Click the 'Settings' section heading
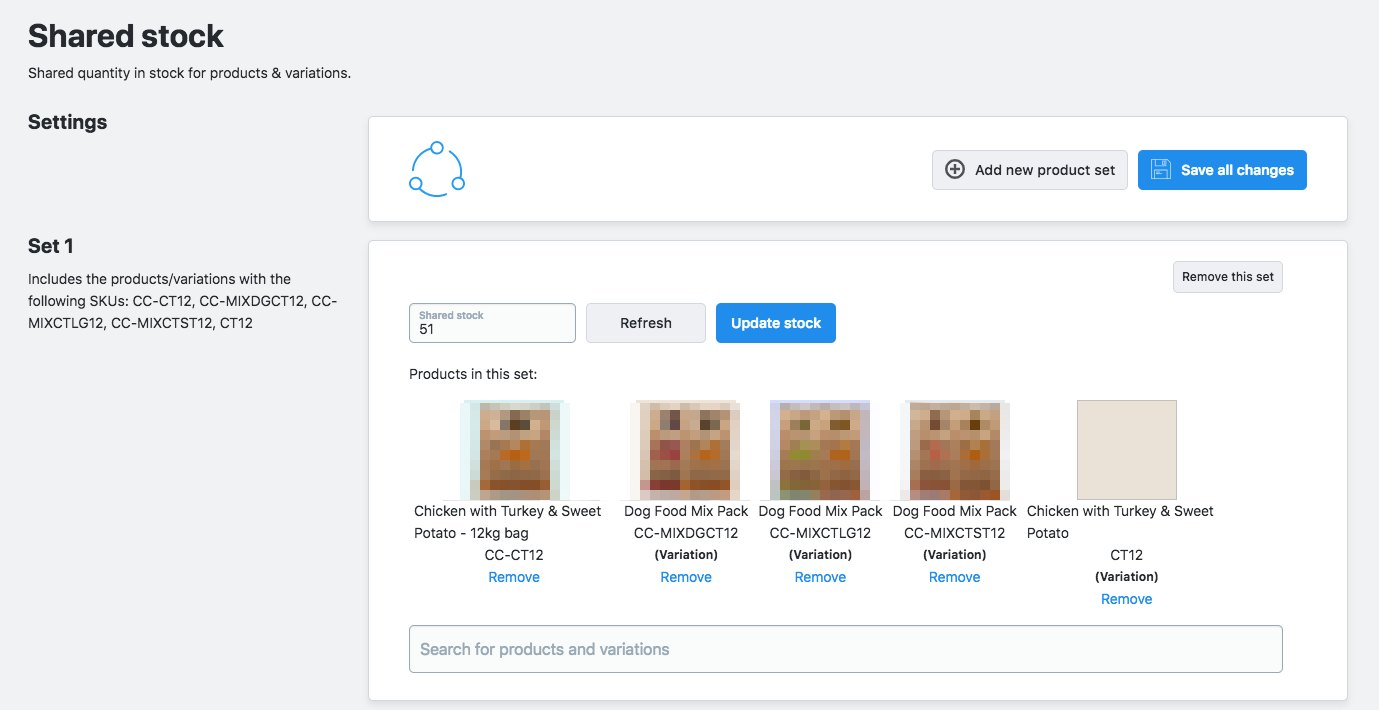Image resolution: width=1379 pixels, height=710 pixels. click(x=68, y=122)
